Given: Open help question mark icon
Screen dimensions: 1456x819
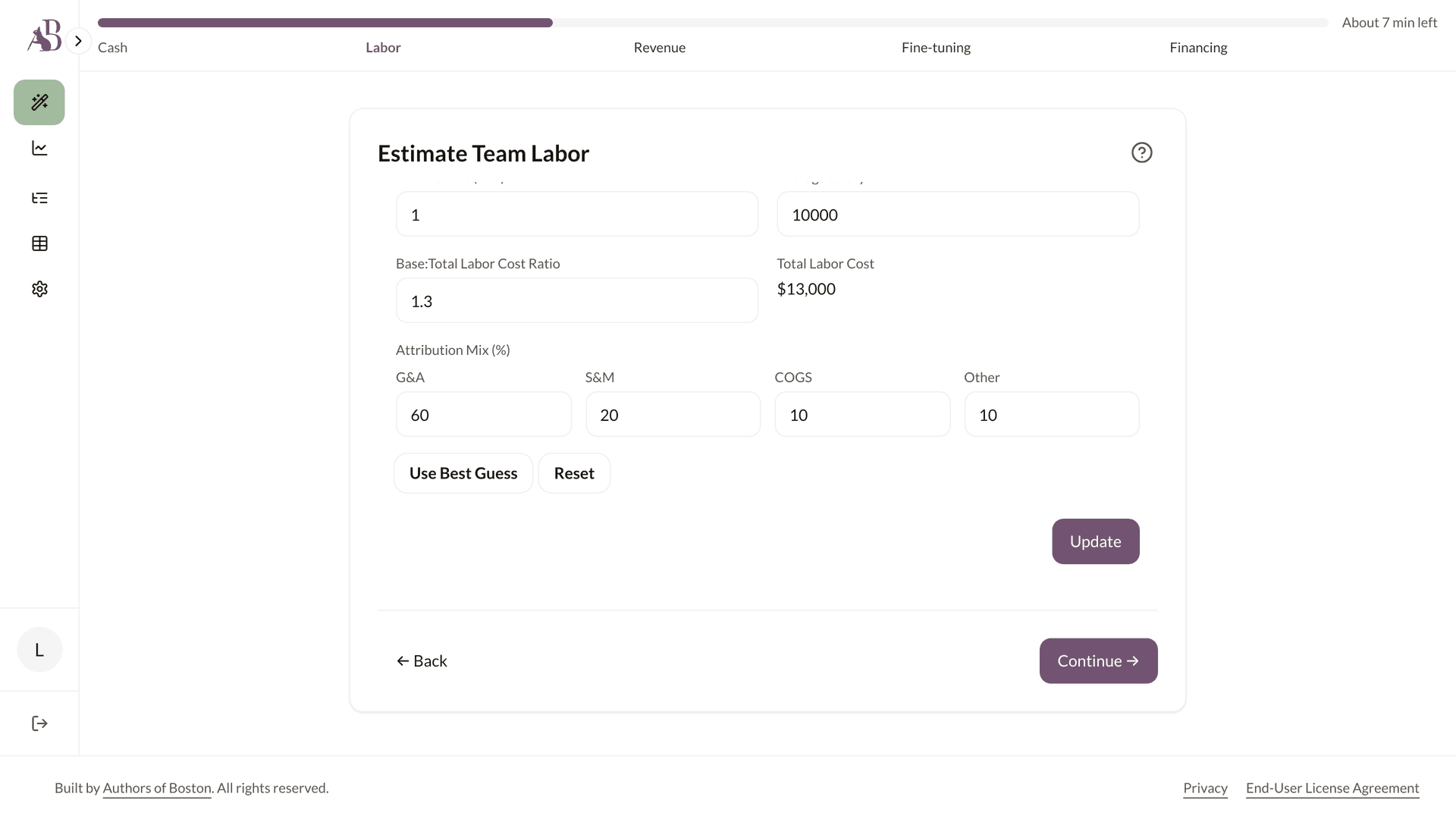Looking at the screenshot, I should (1141, 152).
